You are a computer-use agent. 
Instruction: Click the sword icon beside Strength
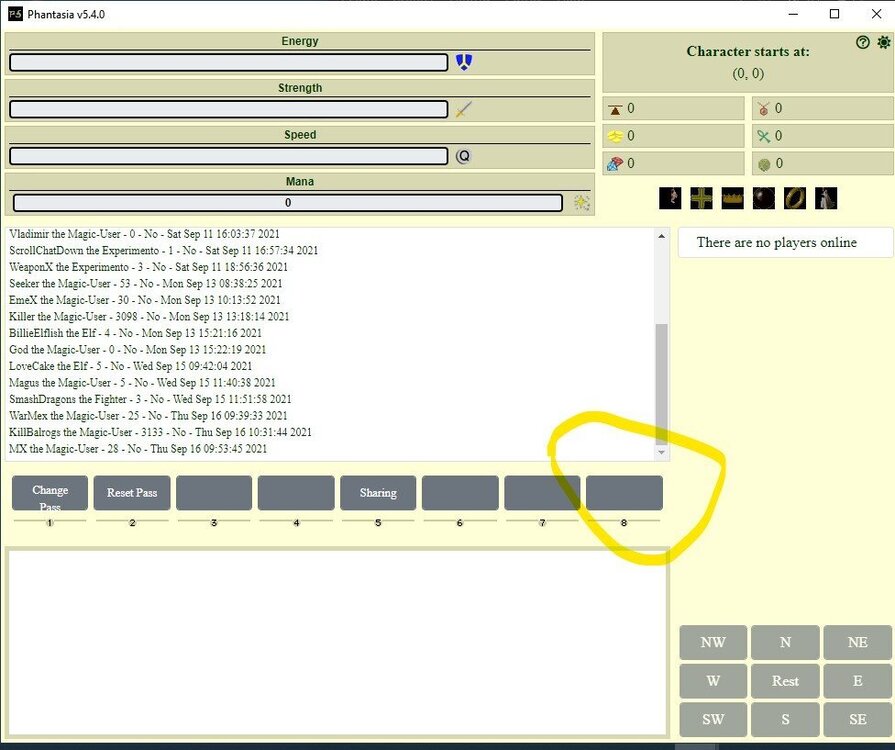coord(463,109)
